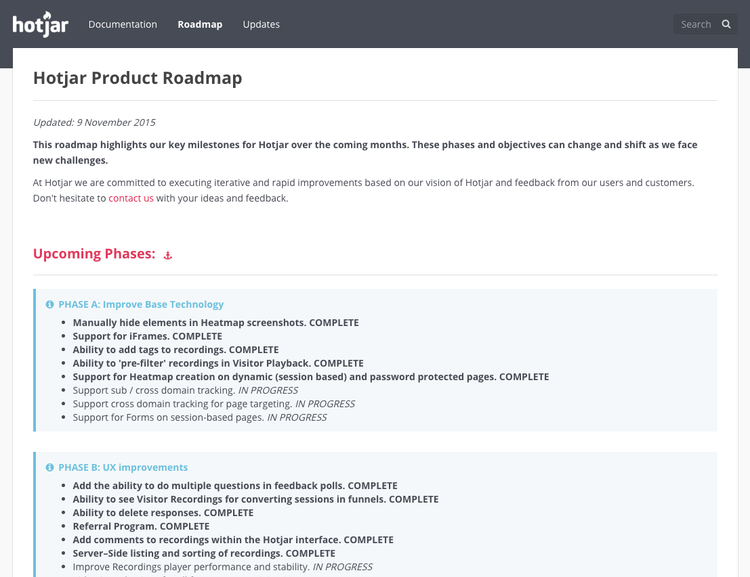
Task: Click the search magnifier icon
Action: coord(726,24)
